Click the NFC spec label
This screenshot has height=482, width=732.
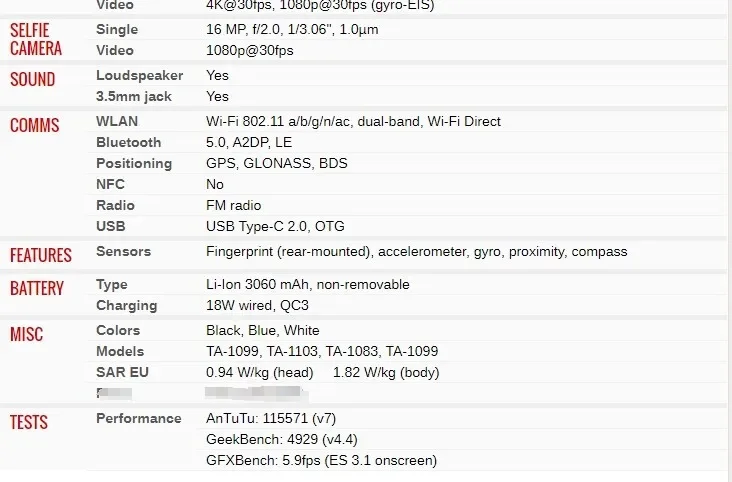pyautogui.click(x=110, y=184)
